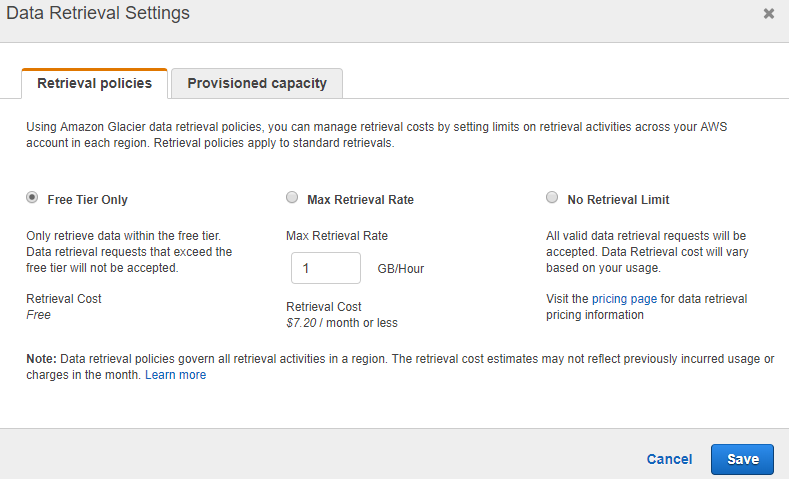Click the bold Note: text
This screenshot has height=479, width=789.
click(41, 359)
